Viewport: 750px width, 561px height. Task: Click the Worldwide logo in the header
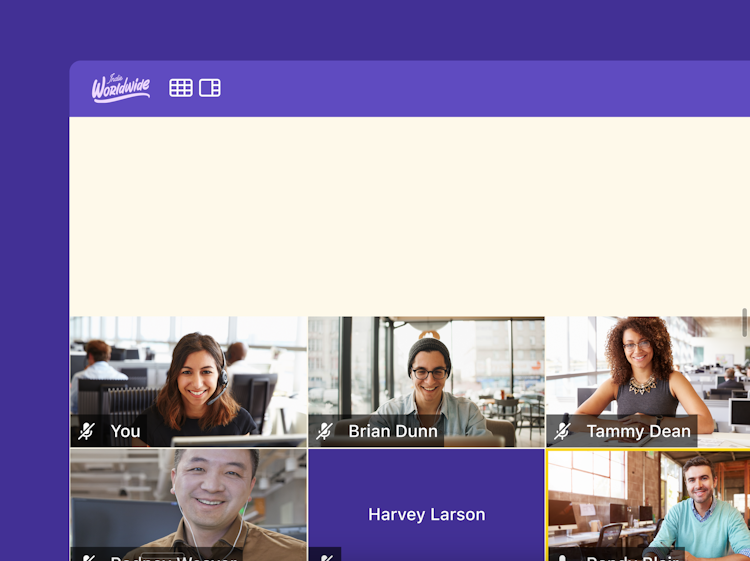121,88
